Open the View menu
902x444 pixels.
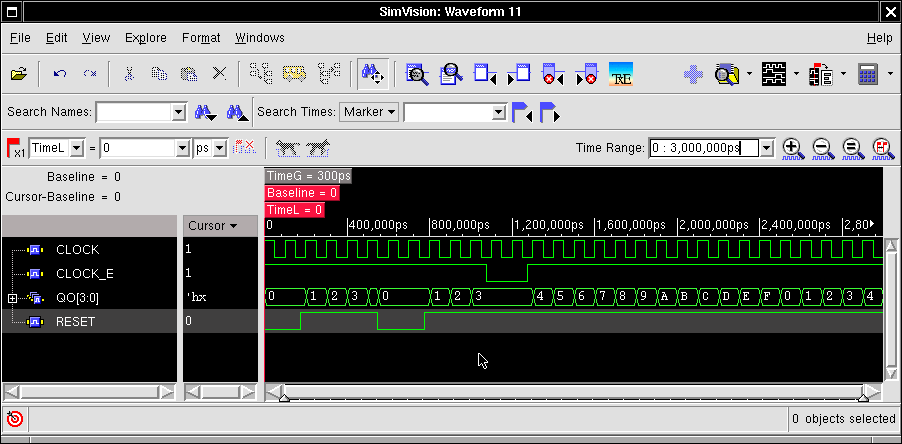(x=96, y=38)
